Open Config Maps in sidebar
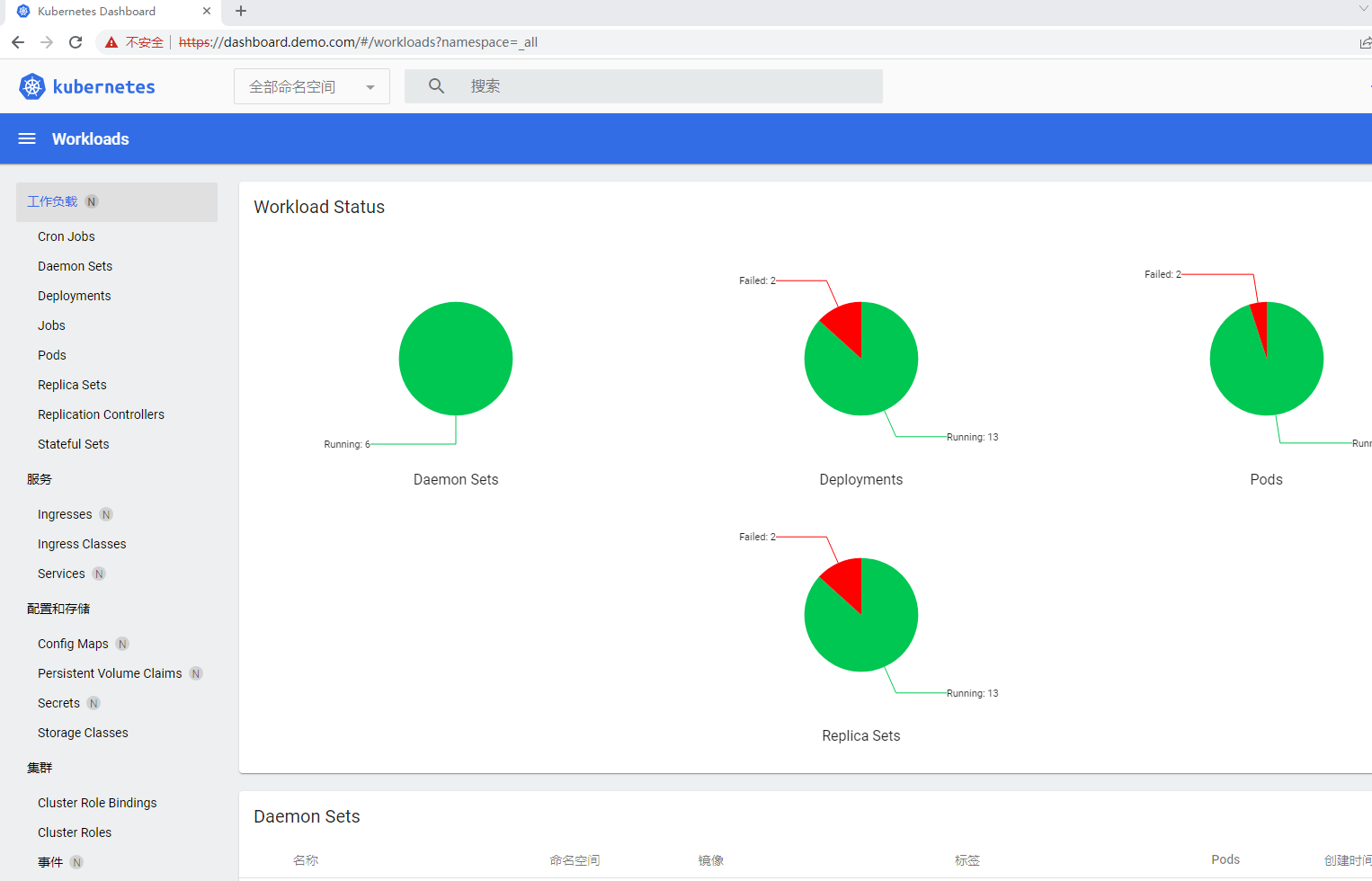The image size is (1372, 881). [73, 644]
